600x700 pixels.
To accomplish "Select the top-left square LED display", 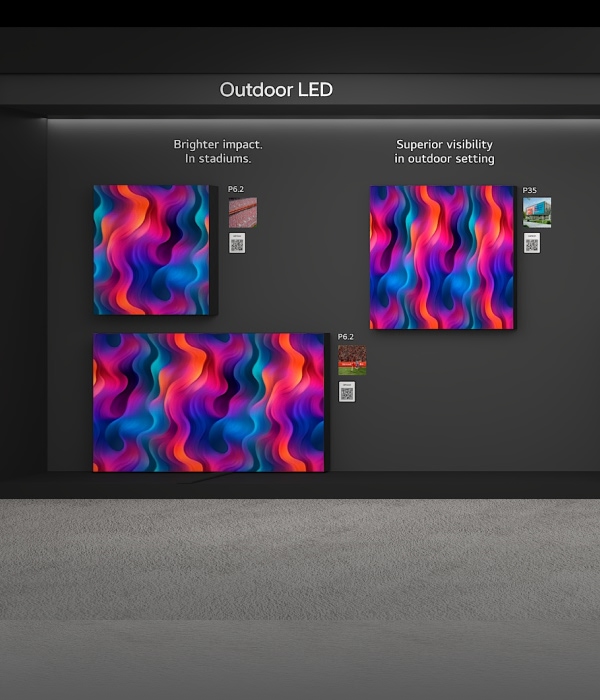I will coord(150,250).
